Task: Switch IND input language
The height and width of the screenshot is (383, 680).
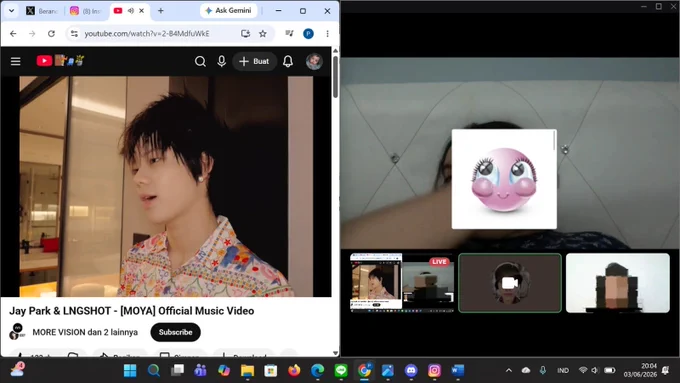Action: pos(563,370)
